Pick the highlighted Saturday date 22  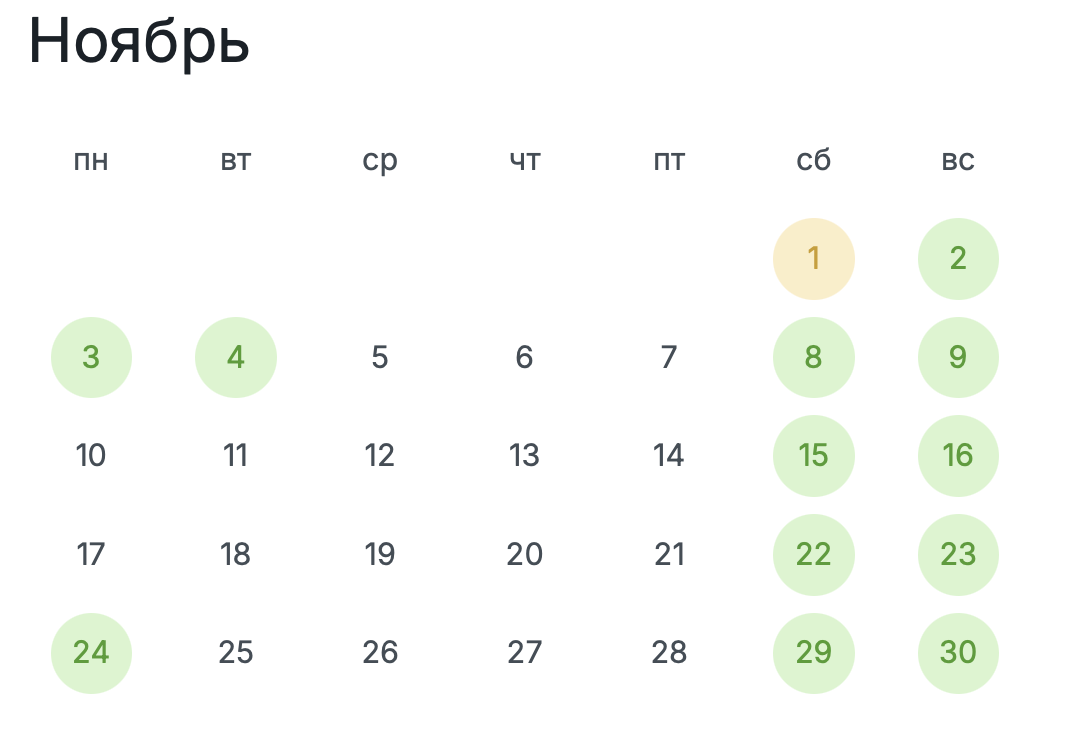(x=813, y=554)
